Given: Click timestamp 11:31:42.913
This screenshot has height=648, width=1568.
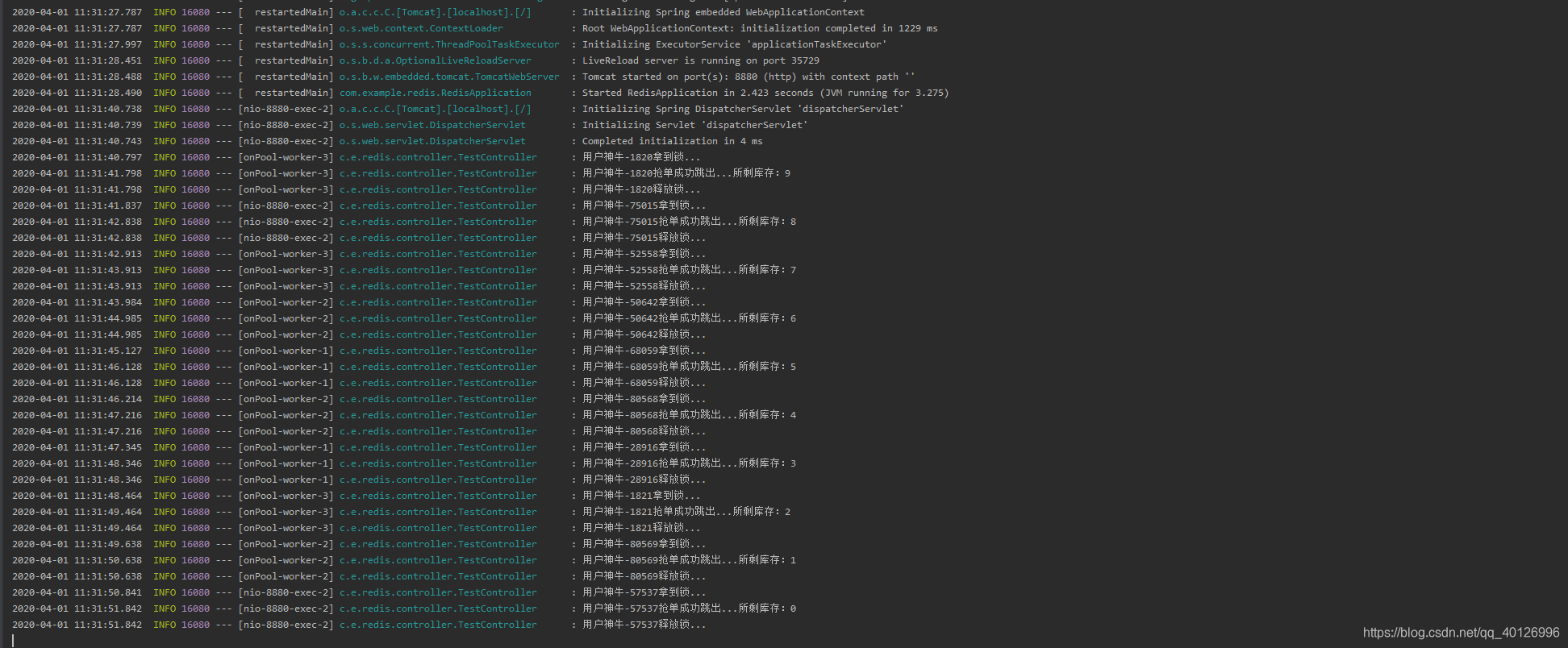Looking at the screenshot, I should [108, 254].
